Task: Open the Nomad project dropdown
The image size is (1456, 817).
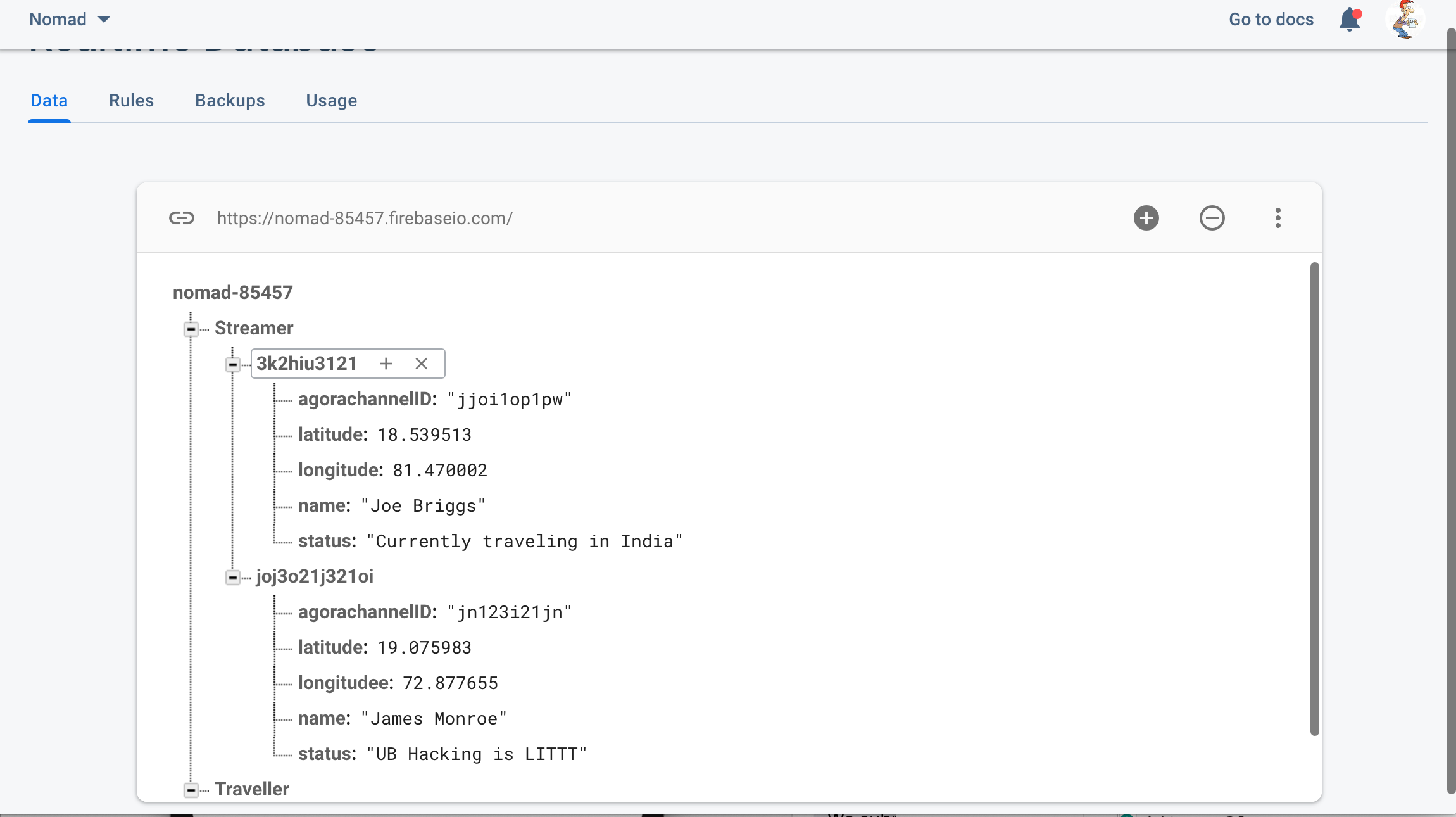Action: point(70,20)
